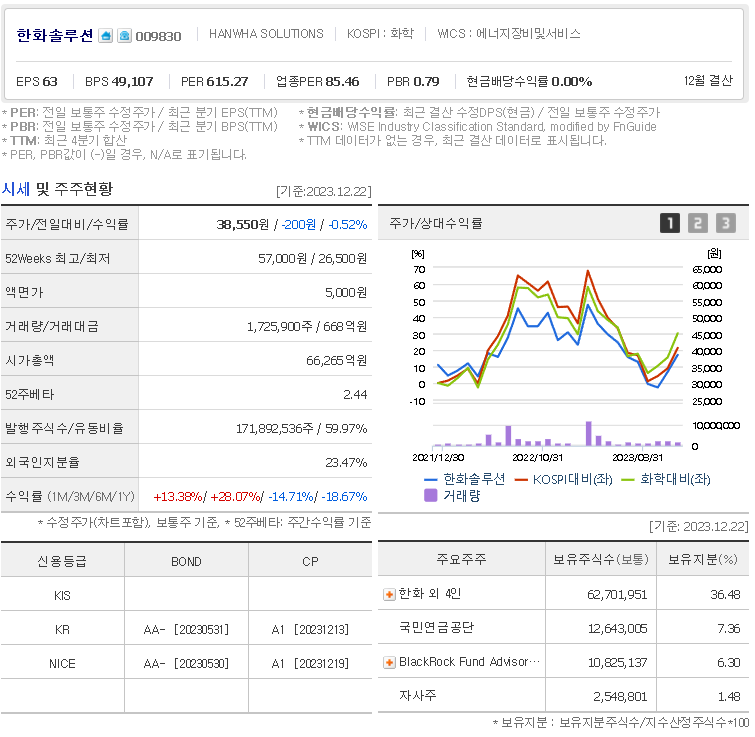Viewport: 755px width, 737px height.
Task: Switch chart to tab 2
Action: [x=698, y=223]
